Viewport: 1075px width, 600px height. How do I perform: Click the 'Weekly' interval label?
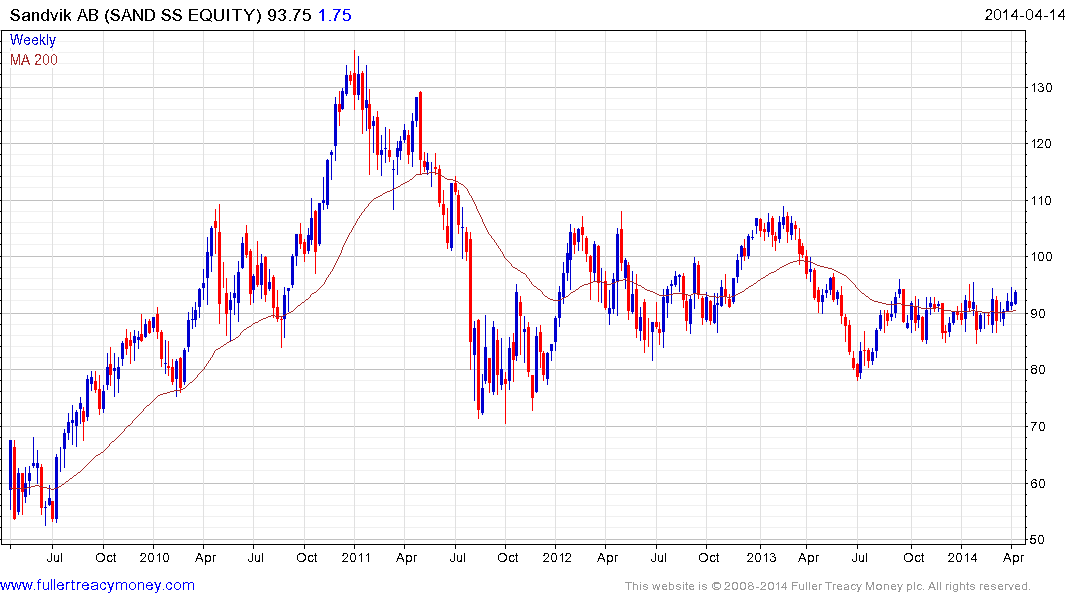(33, 40)
